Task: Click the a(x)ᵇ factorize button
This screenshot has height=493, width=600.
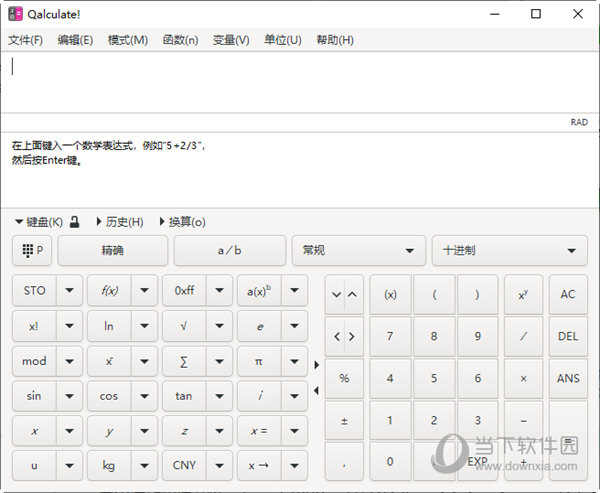Action: click(x=259, y=290)
